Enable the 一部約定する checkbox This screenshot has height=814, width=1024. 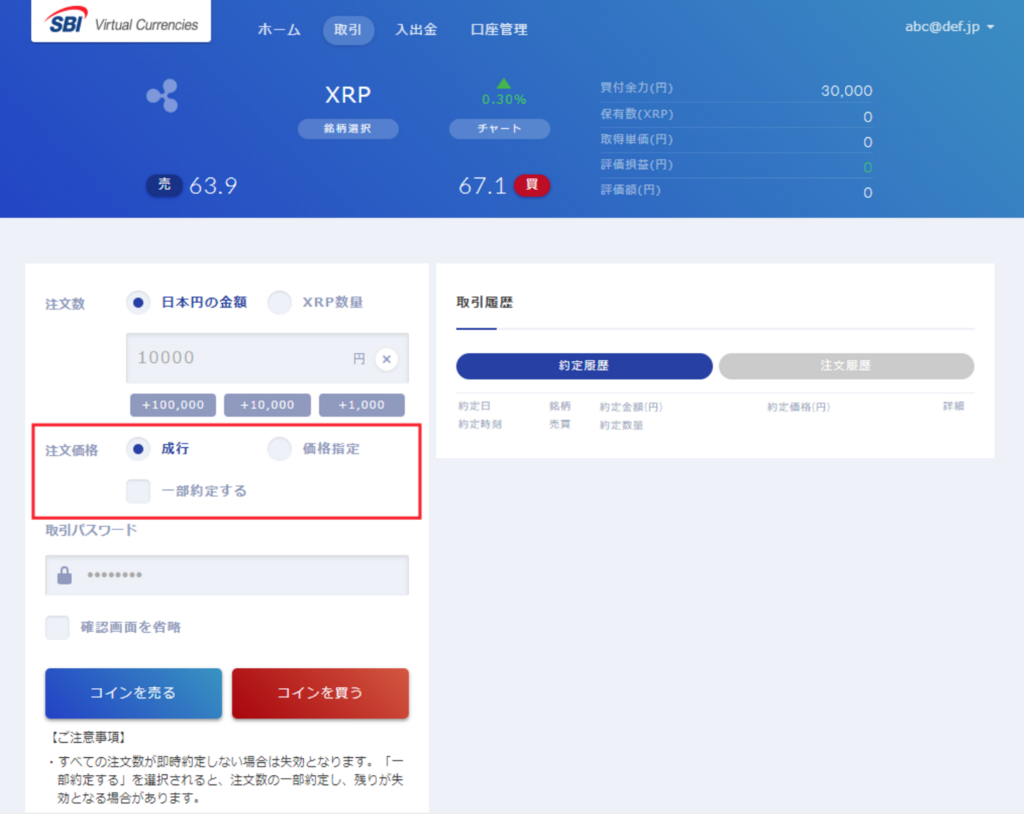[x=139, y=491]
